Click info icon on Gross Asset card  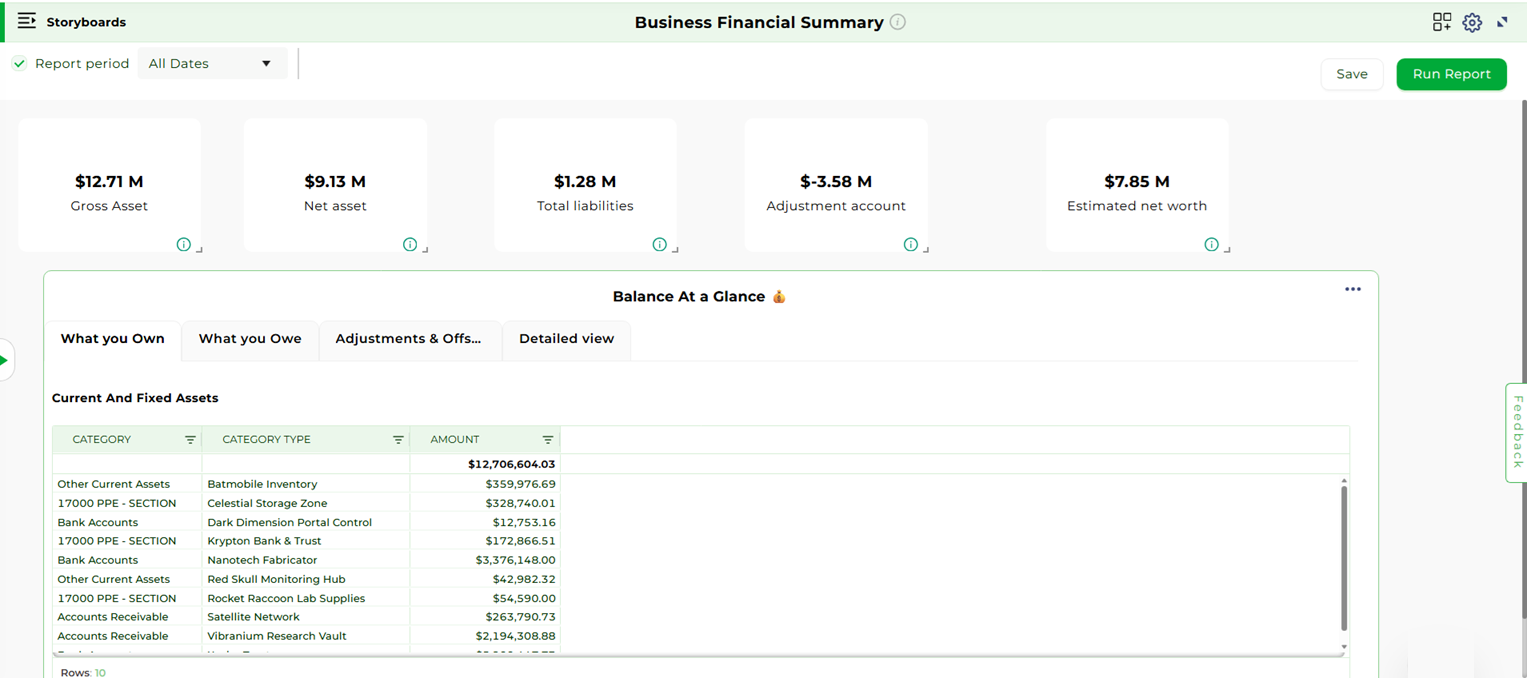[184, 244]
